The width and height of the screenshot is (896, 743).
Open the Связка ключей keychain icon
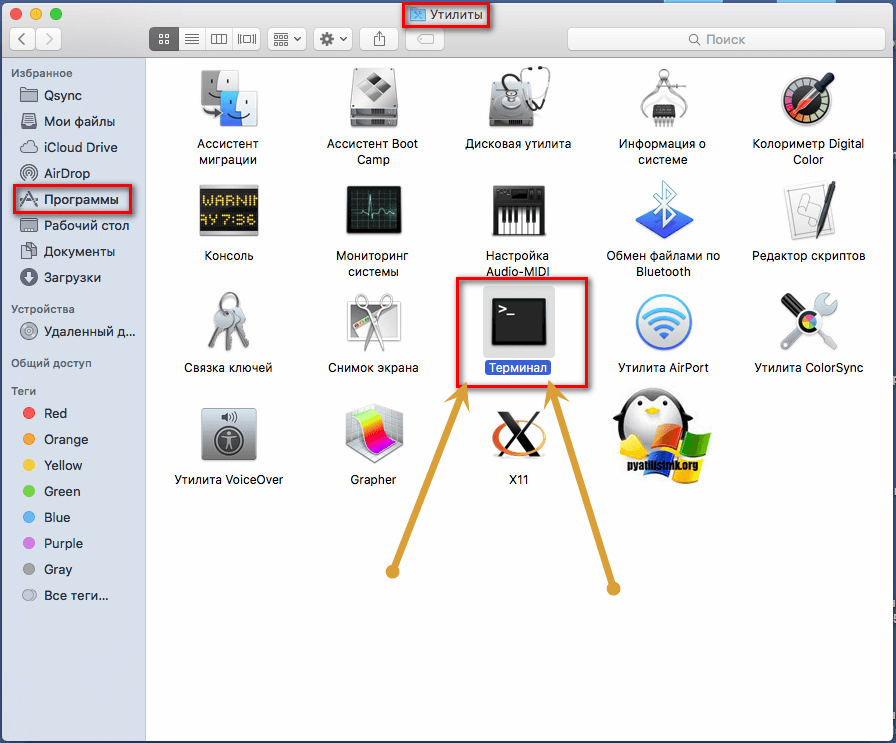pyautogui.click(x=228, y=322)
